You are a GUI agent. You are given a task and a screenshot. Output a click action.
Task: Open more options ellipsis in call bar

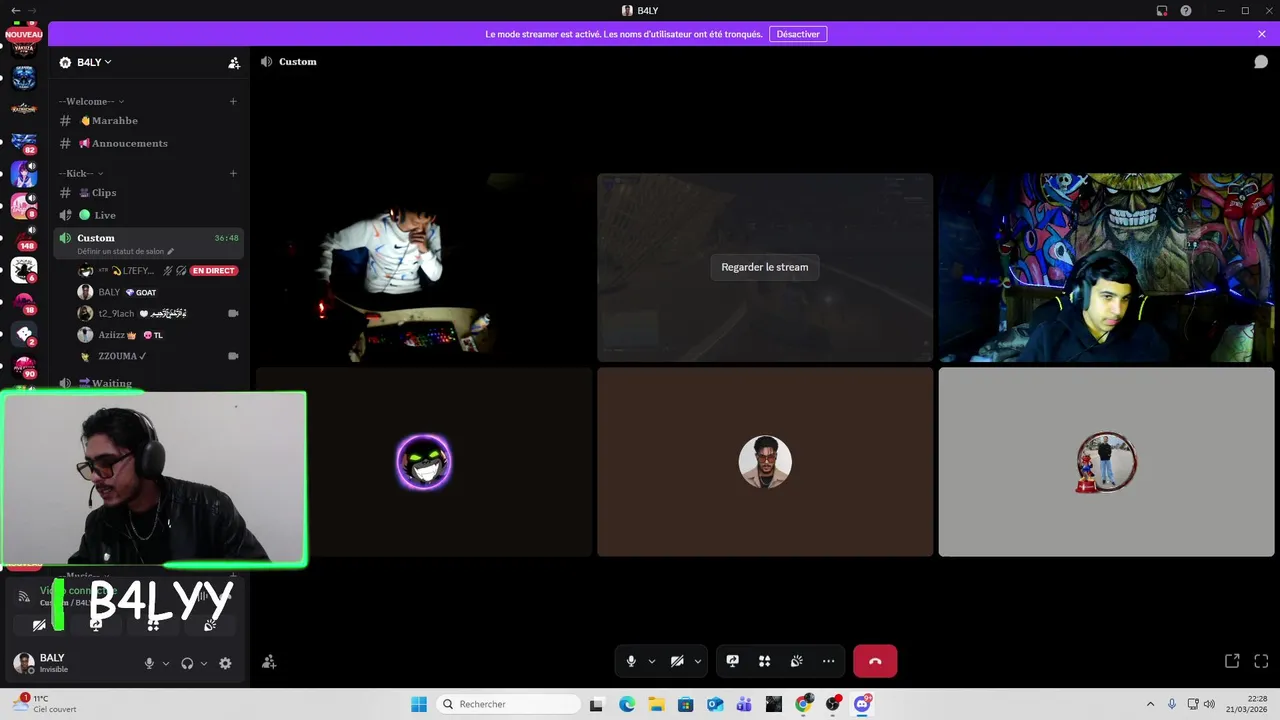pyautogui.click(x=828, y=661)
